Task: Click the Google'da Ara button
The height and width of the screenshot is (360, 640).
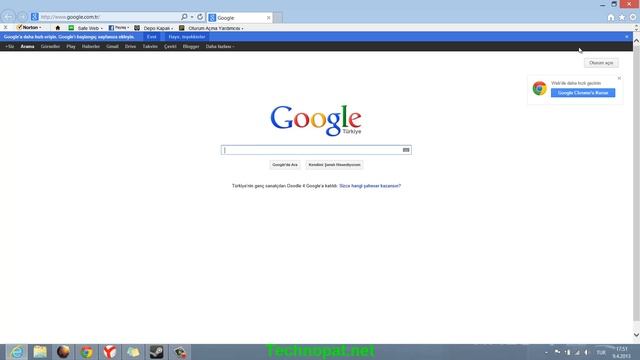Action: point(285,165)
